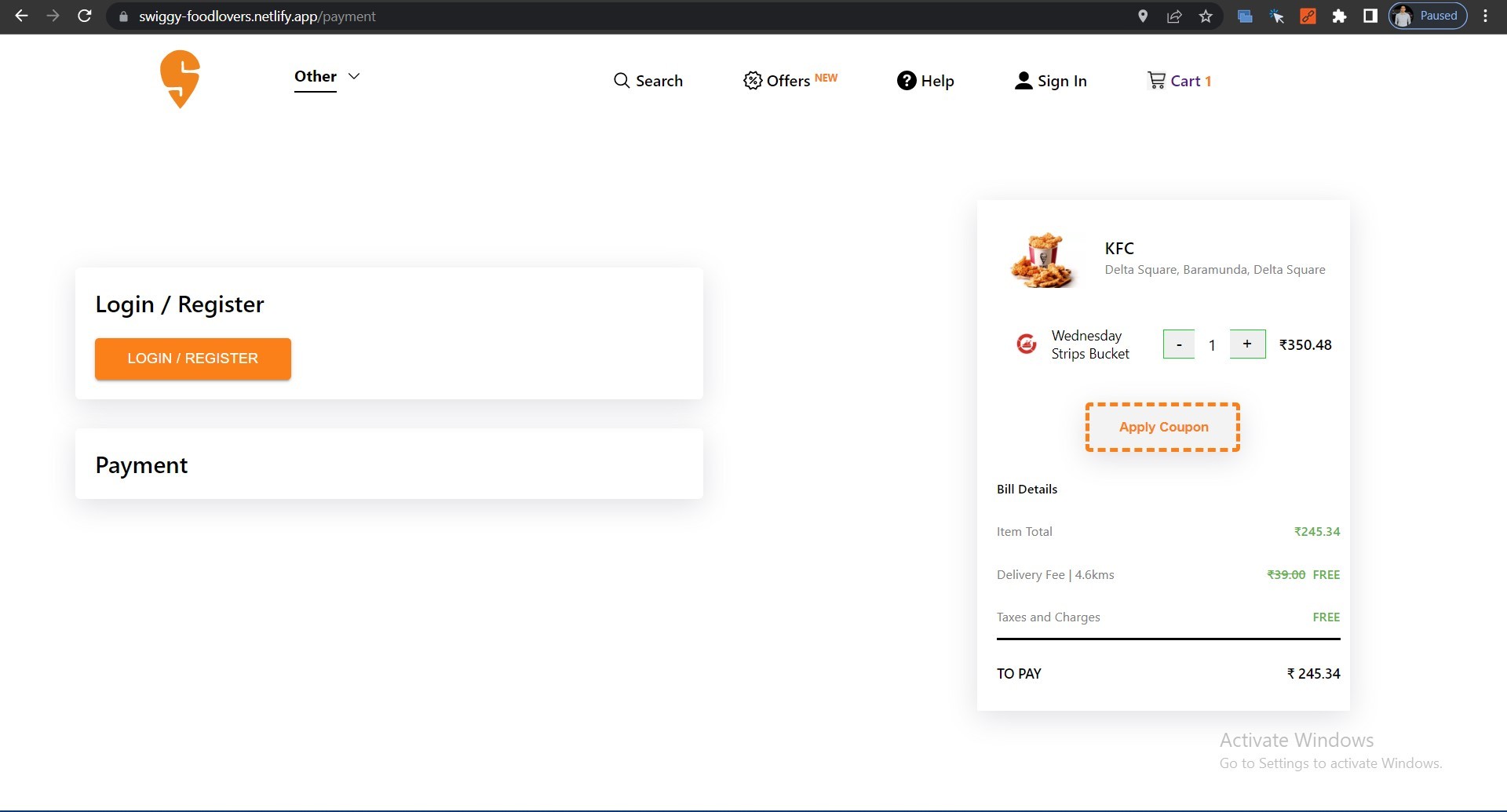Click the cursor-click extension icon
1507x812 pixels.
pyautogui.click(x=1276, y=16)
